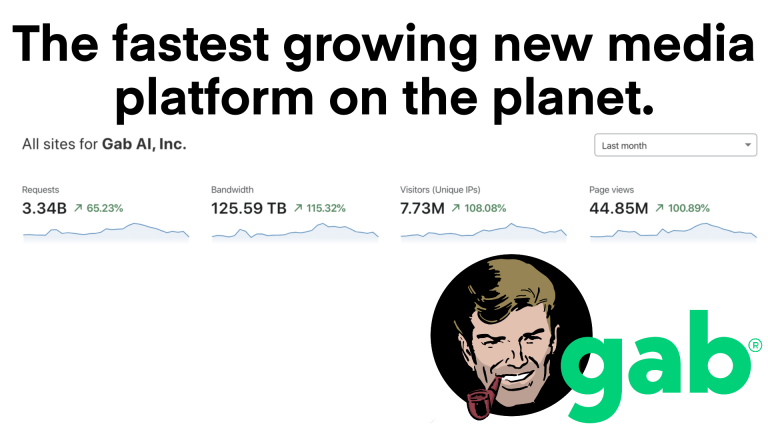
Task: Open the Last month dropdown
Action: pyautogui.click(x=674, y=146)
